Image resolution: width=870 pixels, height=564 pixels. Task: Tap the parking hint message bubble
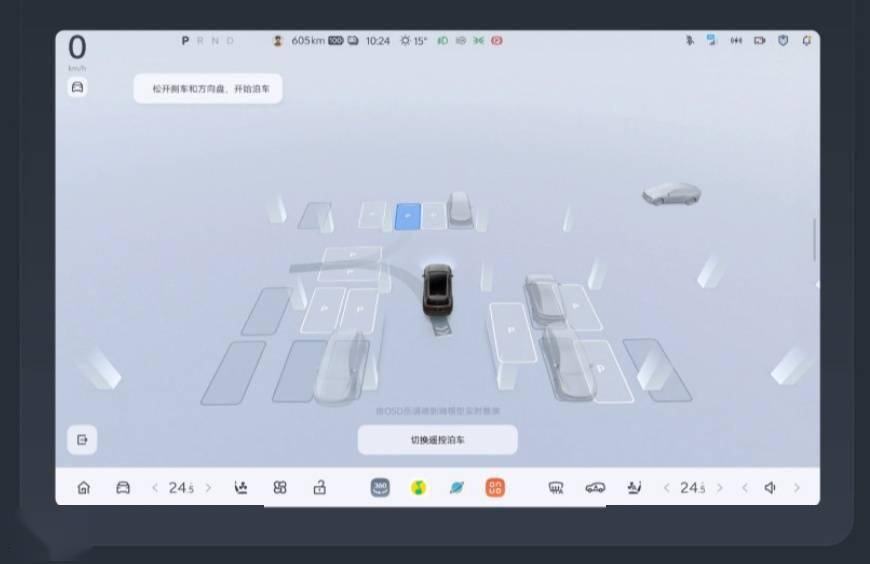coord(208,89)
